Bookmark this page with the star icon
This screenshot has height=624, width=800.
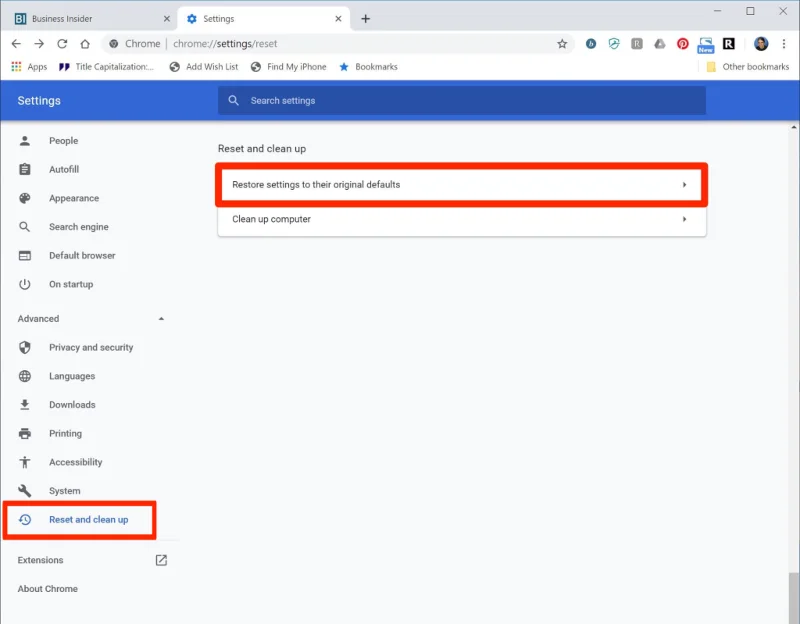click(x=562, y=44)
